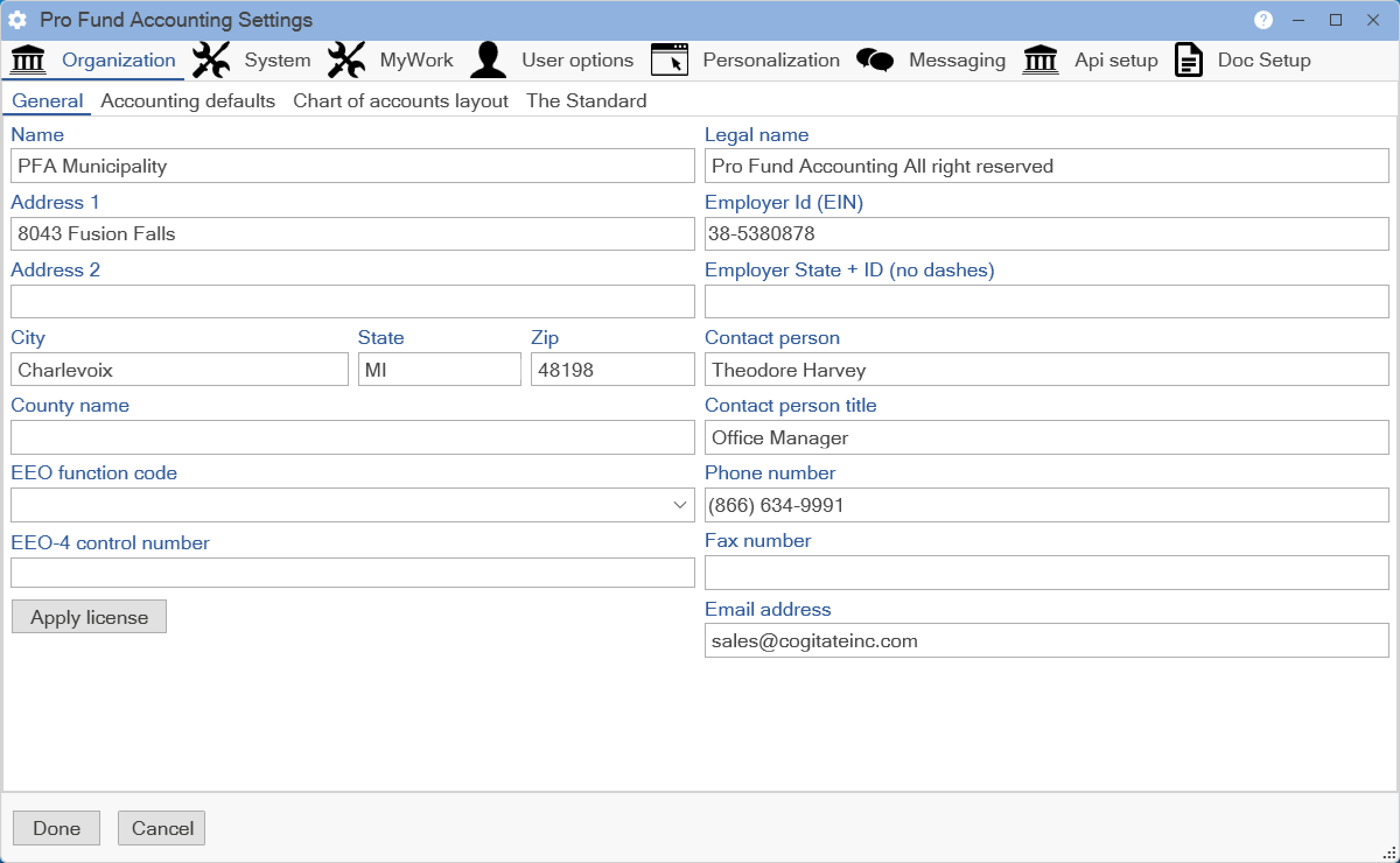Click the Cancel button

click(x=162, y=828)
